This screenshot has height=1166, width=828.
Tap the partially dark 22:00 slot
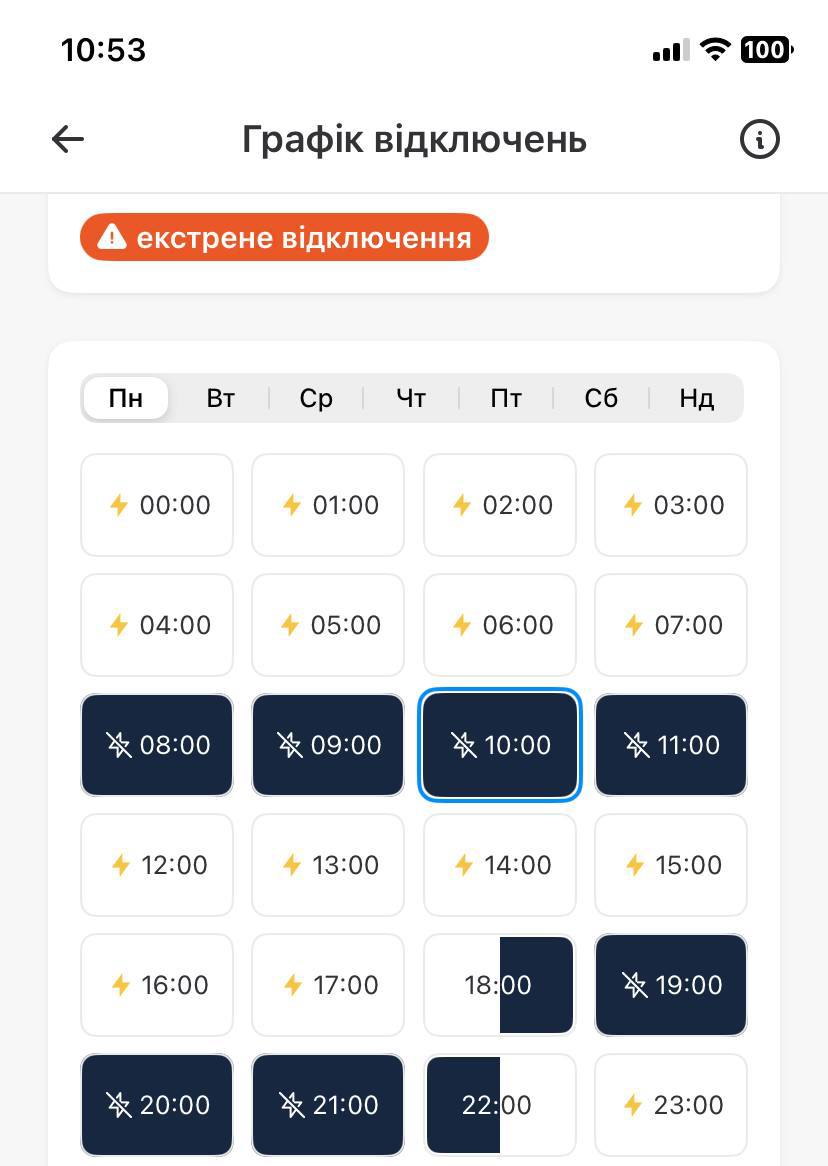pyautogui.click(x=500, y=1105)
